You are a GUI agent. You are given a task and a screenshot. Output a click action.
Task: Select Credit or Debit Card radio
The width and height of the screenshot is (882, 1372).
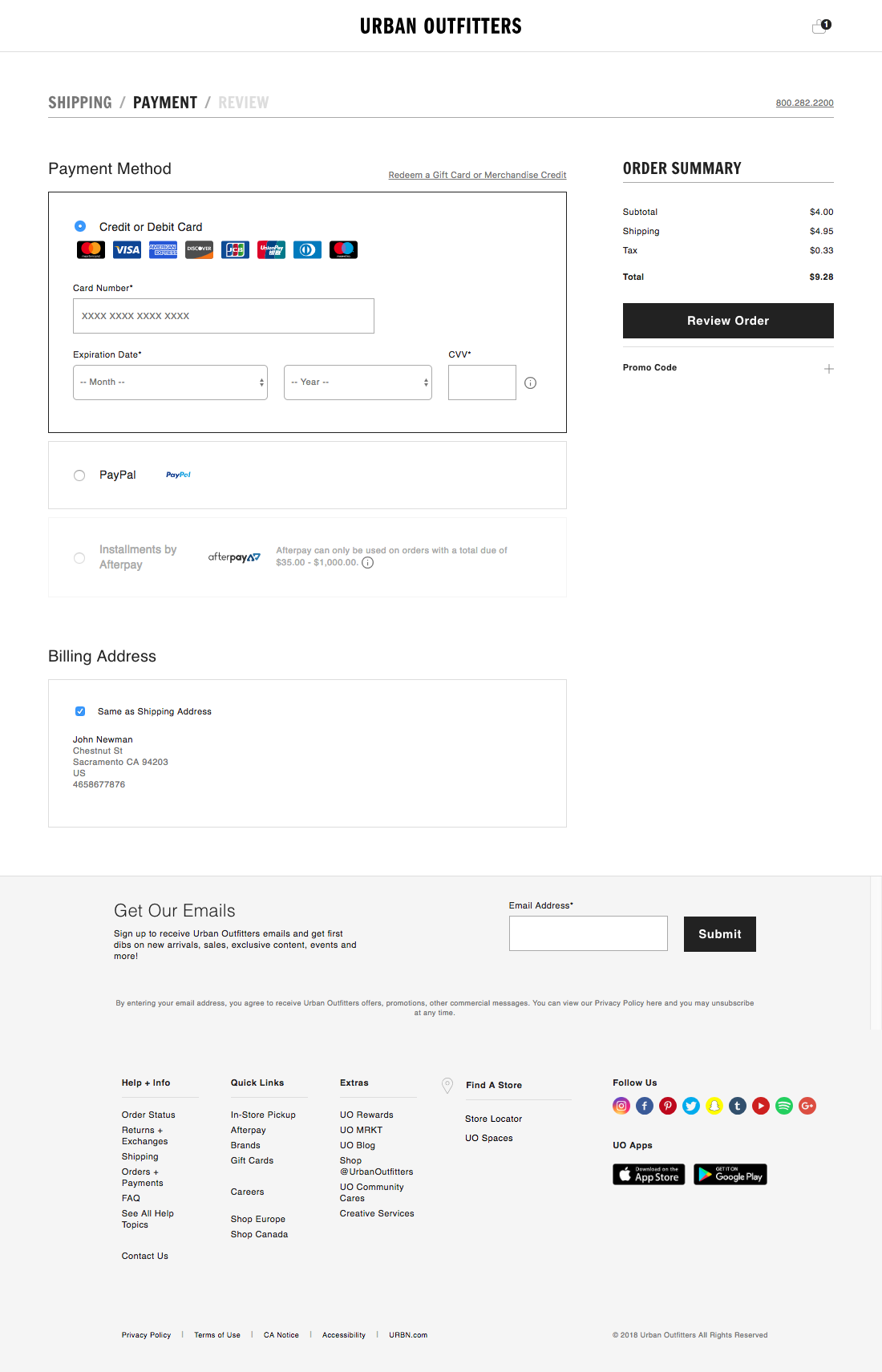[x=80, y=226]
